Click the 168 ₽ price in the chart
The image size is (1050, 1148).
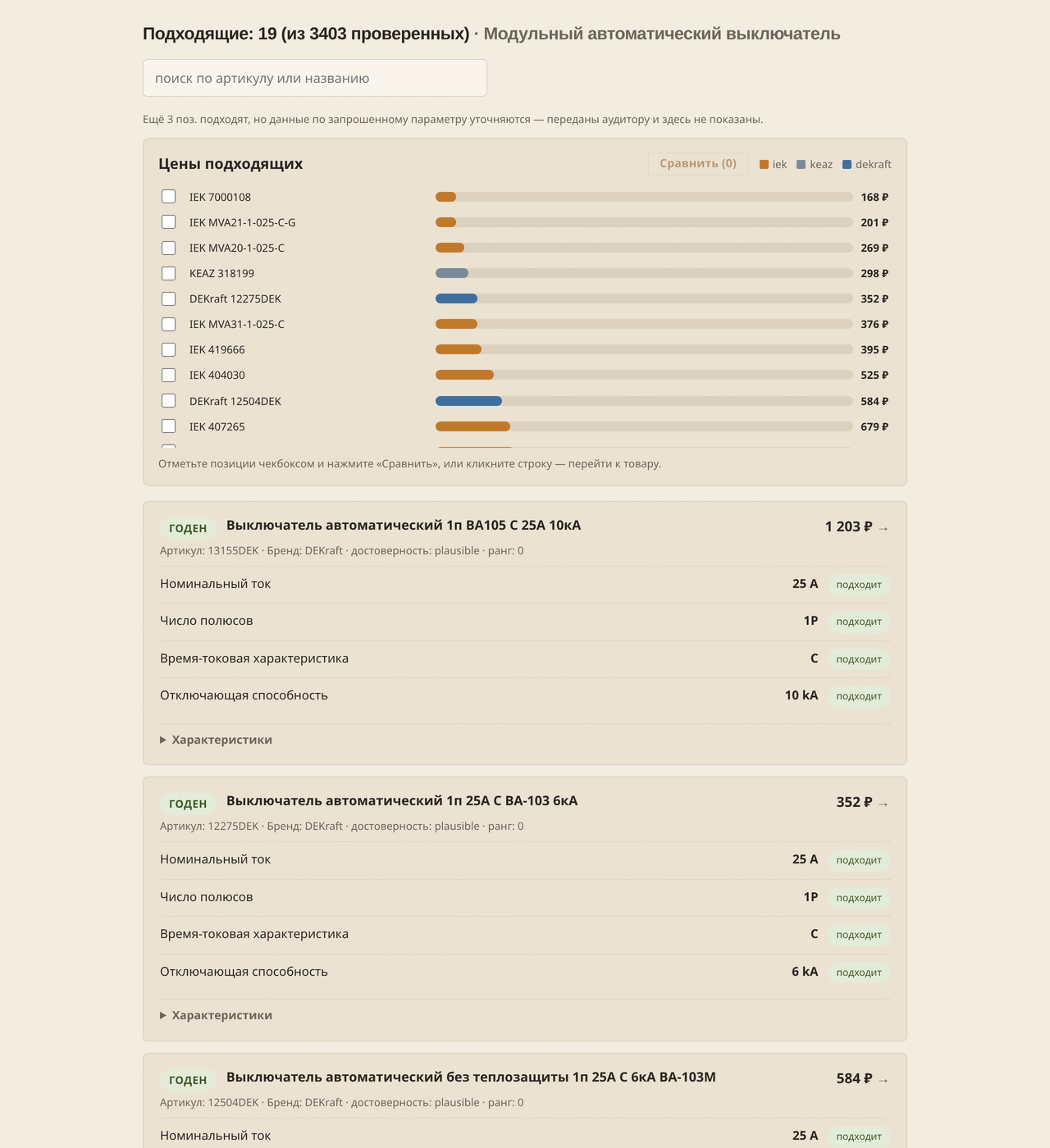(x=874, y=197)
